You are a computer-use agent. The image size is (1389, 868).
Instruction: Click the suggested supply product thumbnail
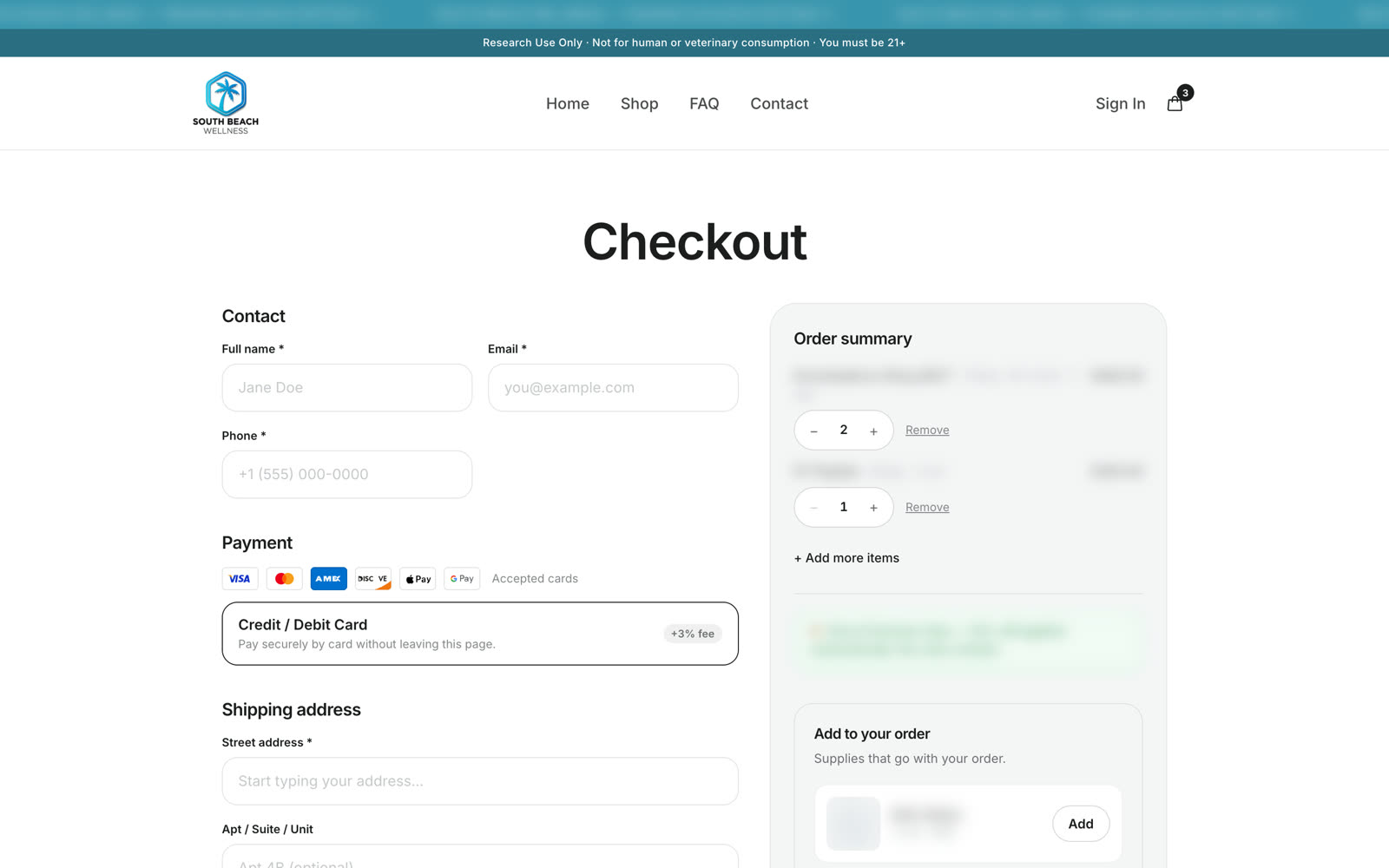pyautogui.click(x=853, y=824)
